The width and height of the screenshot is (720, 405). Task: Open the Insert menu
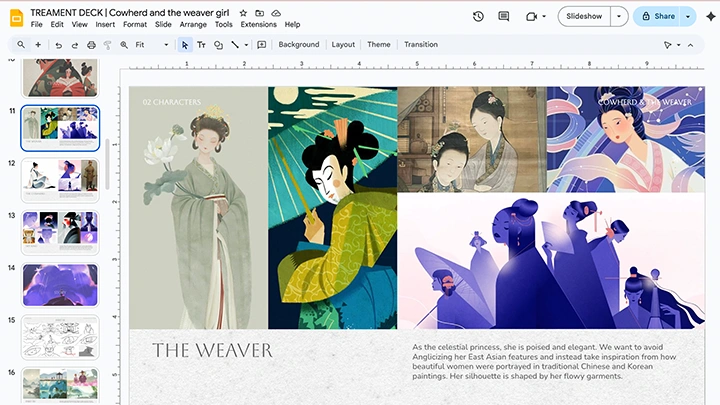coord(105,25)
